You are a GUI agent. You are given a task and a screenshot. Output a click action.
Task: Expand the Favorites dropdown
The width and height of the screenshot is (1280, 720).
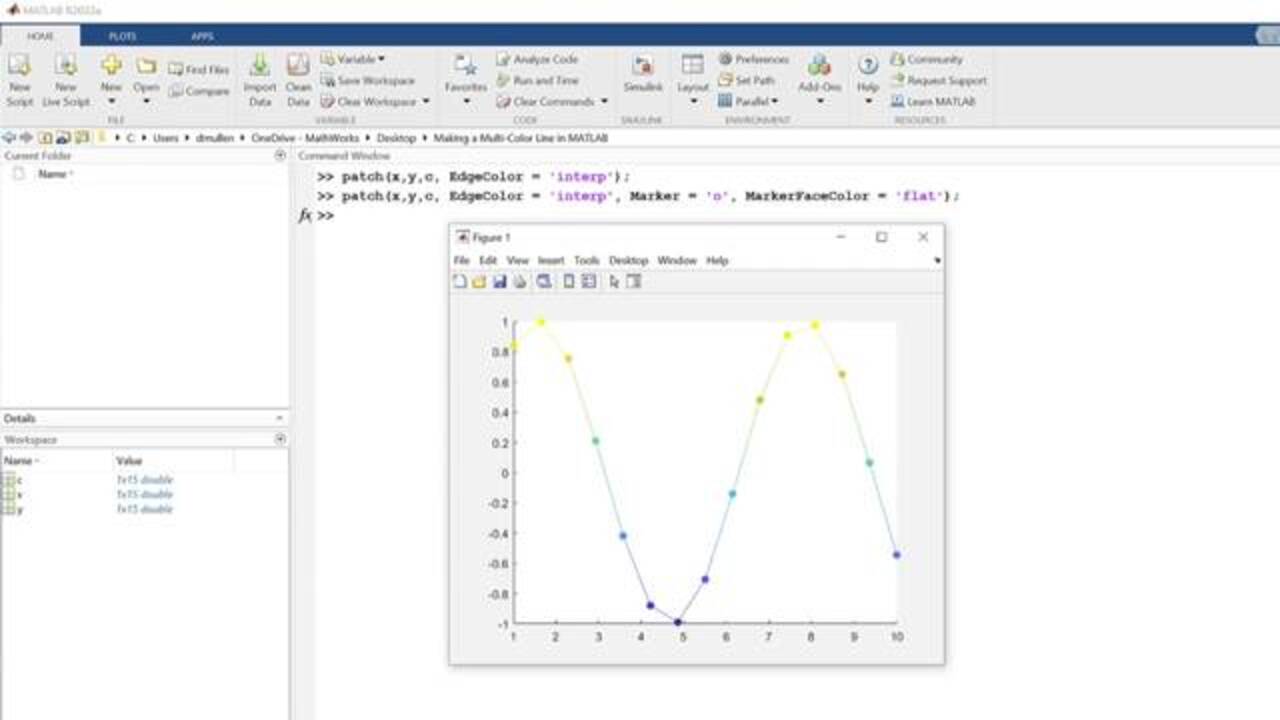[465, 101]
